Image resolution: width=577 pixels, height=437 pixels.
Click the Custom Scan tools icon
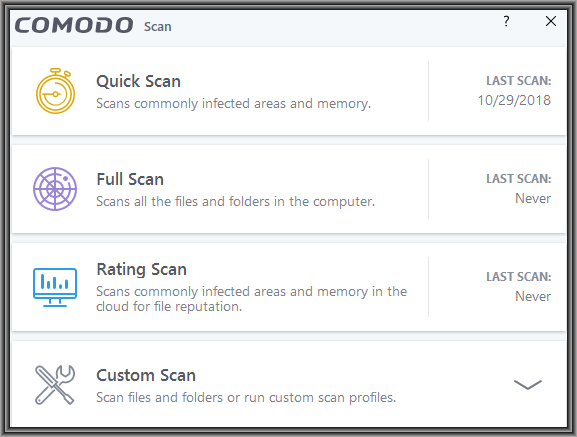tap(55, 385)
